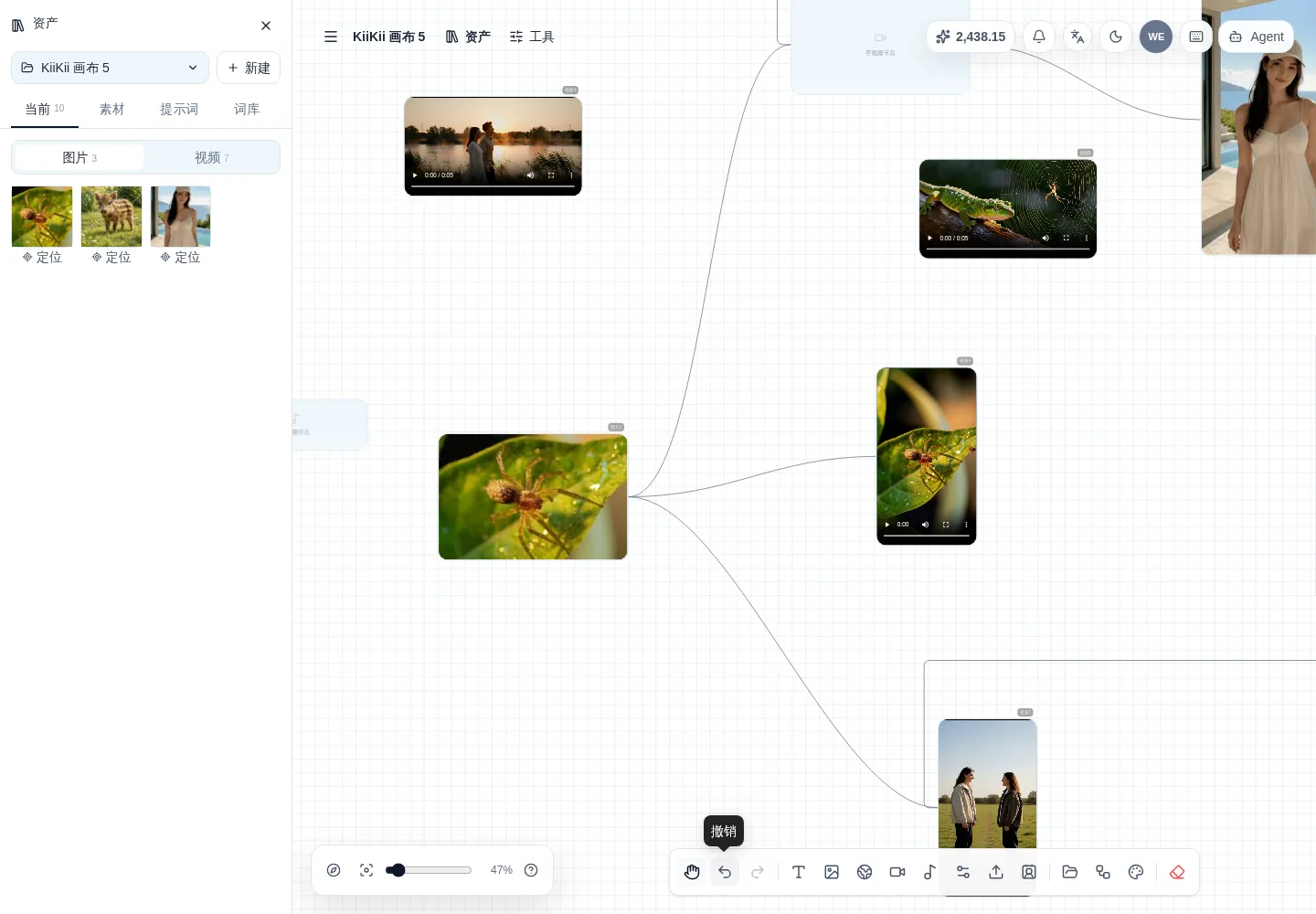1316x914 pixels.
Task: Click the connected shapes workflow icon
Action: [1103, 872]
